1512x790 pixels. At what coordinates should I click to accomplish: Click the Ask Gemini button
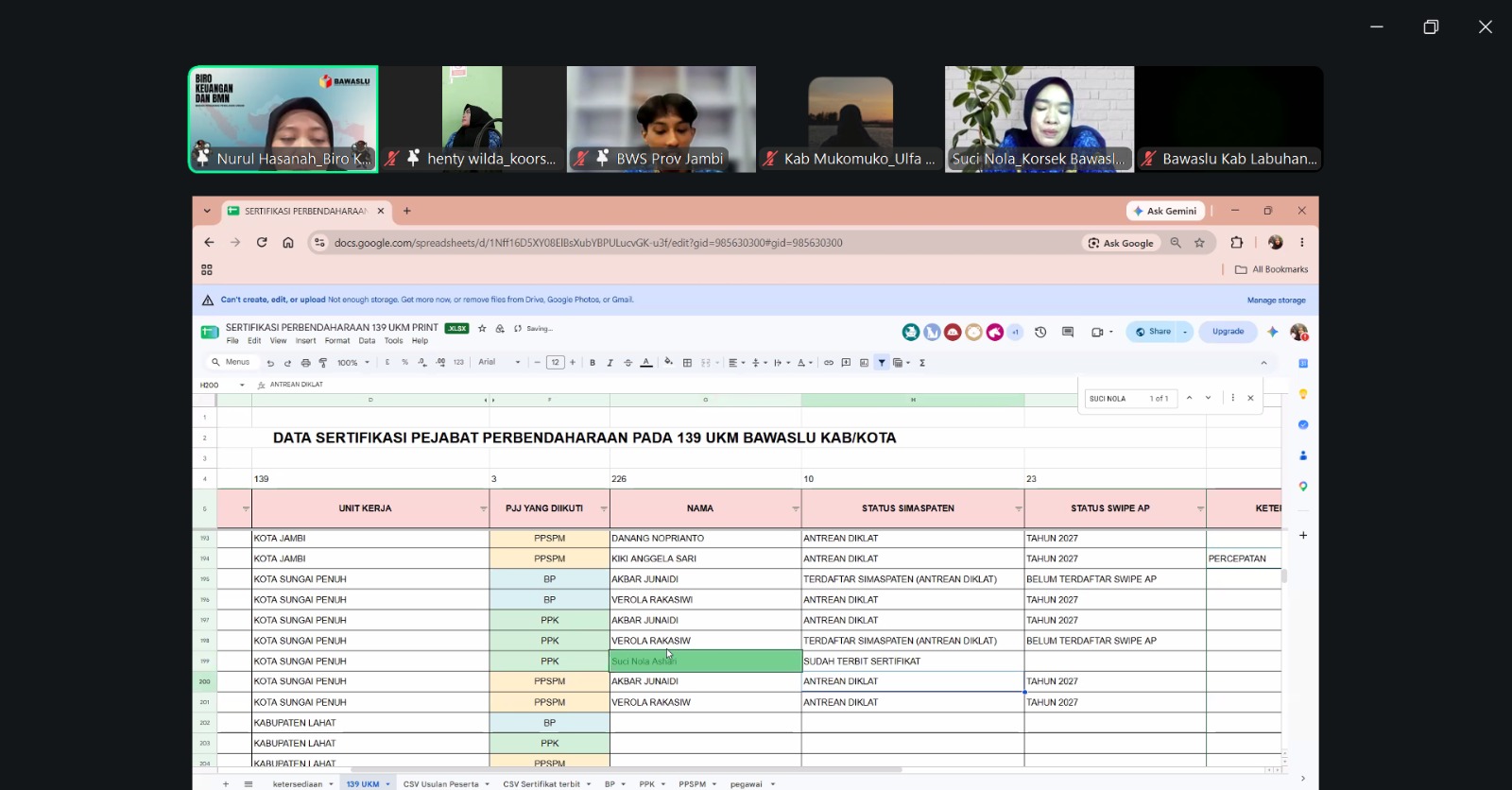coord(1165,211)
